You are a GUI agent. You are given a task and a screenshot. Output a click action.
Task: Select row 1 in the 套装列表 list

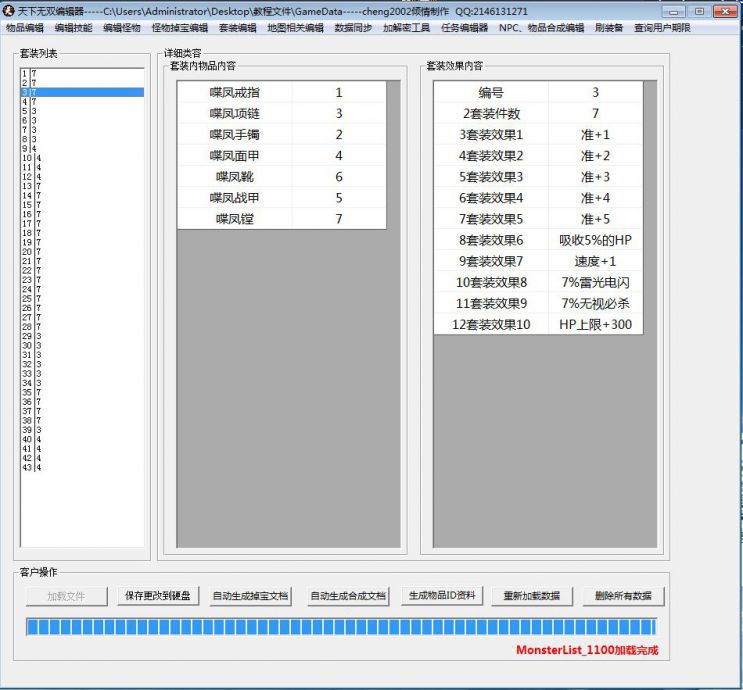(82, 74)
